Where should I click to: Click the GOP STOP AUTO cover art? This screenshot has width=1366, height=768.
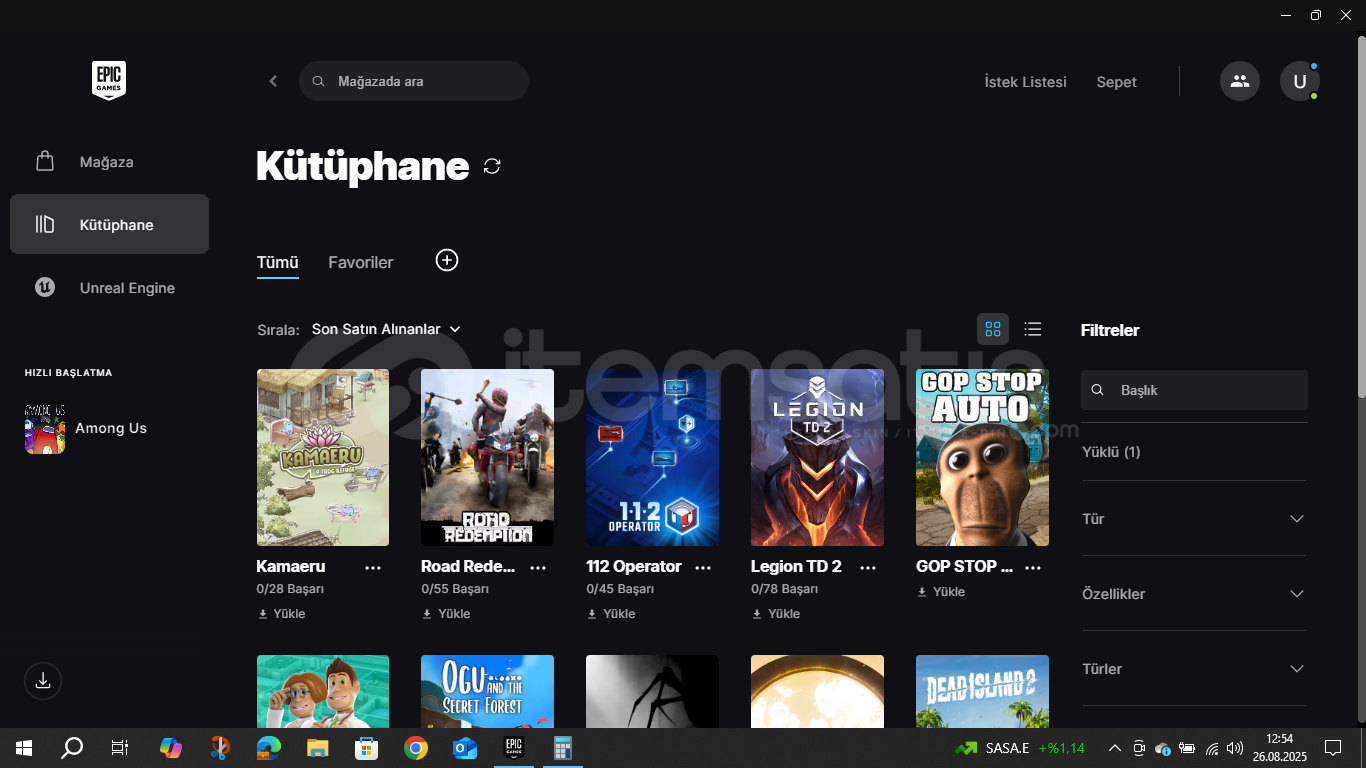point(982,458)
